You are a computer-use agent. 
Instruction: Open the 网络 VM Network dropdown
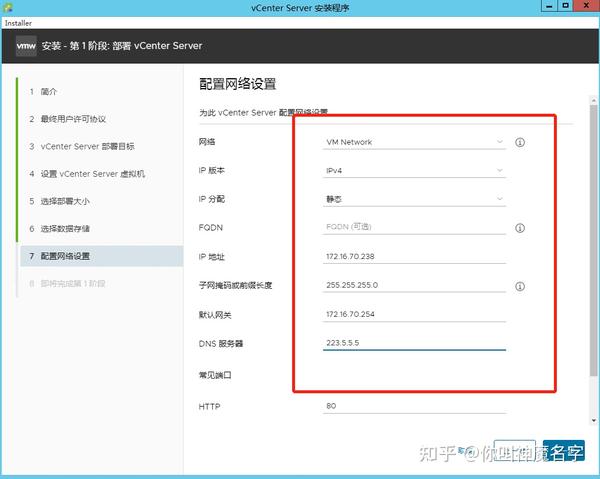[414, 142]
